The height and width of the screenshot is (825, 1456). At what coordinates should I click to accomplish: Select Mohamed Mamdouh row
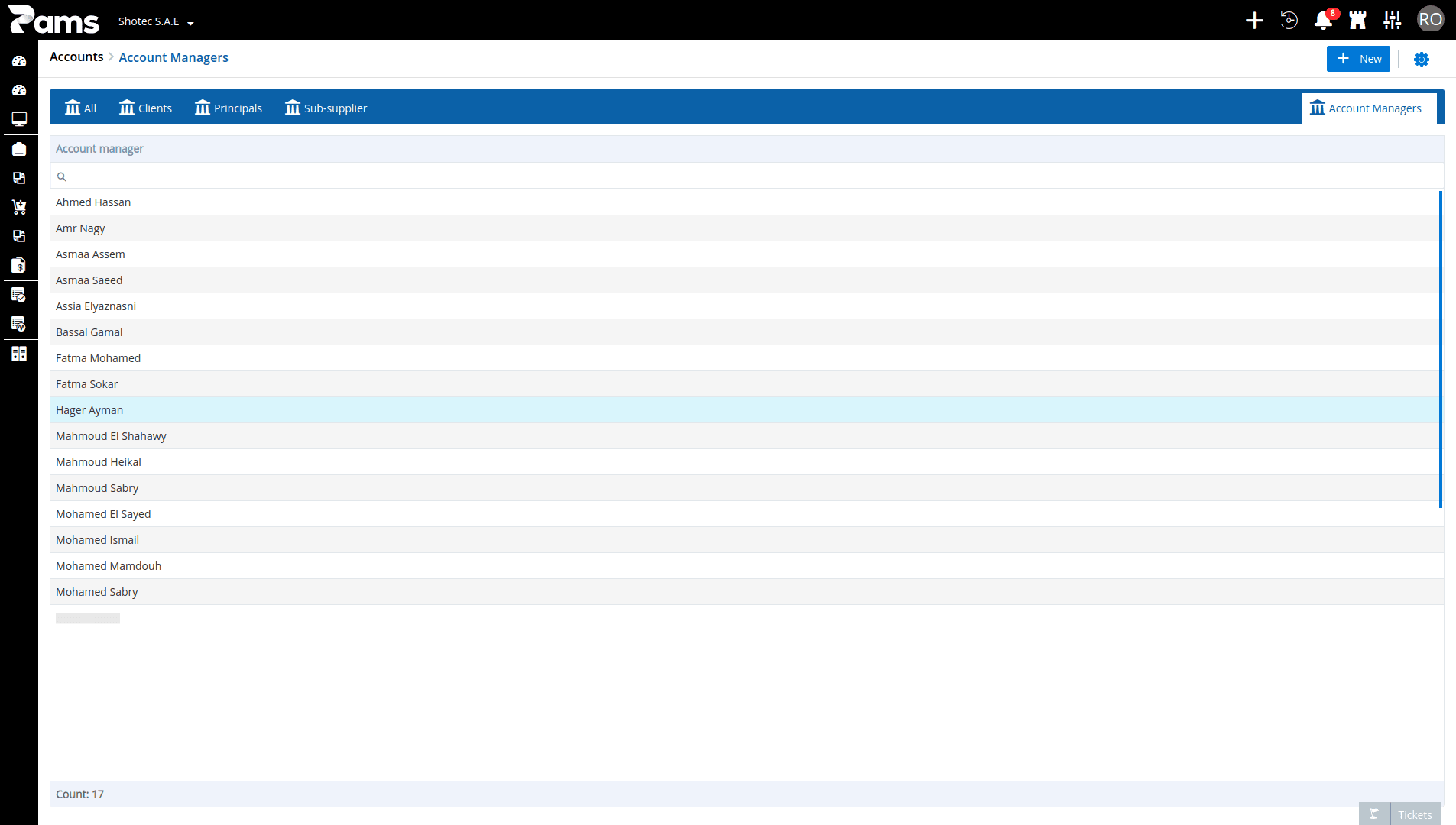pos(745,566)
